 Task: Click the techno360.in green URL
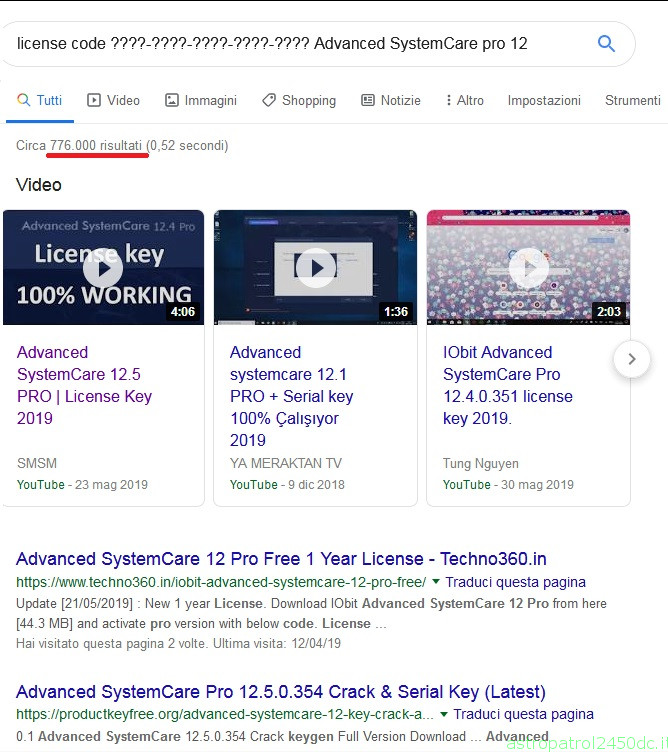[221, 582]
